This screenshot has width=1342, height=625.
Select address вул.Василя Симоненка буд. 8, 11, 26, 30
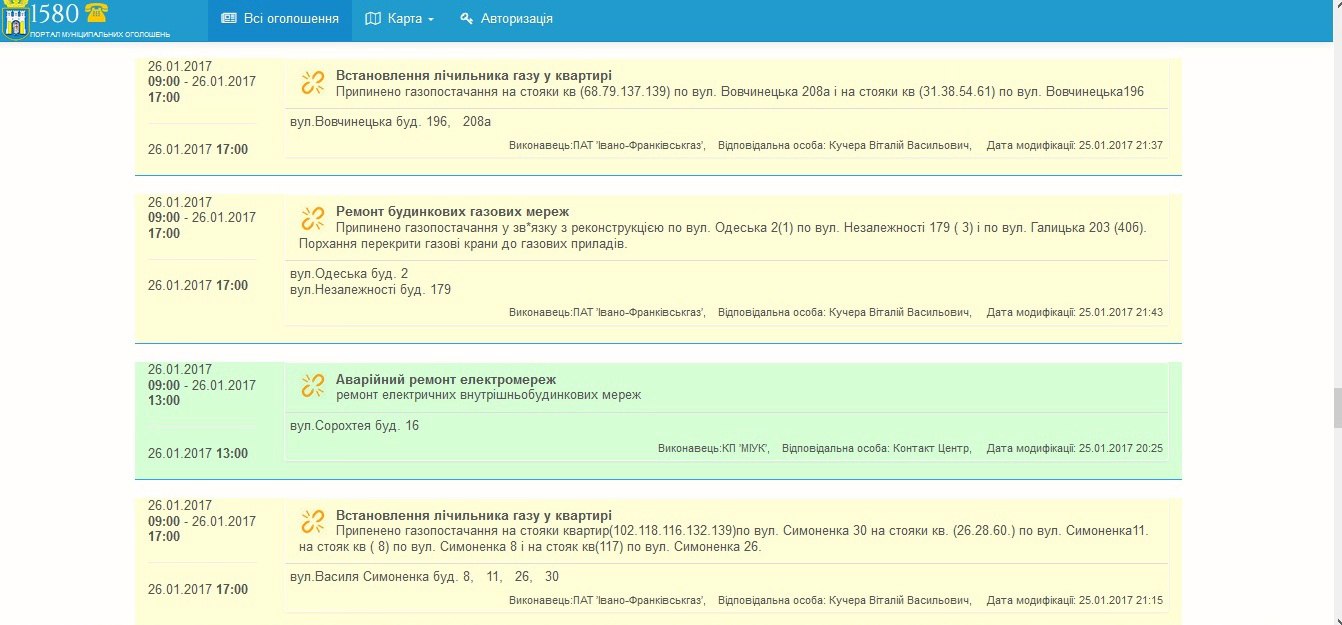[424, 576]
